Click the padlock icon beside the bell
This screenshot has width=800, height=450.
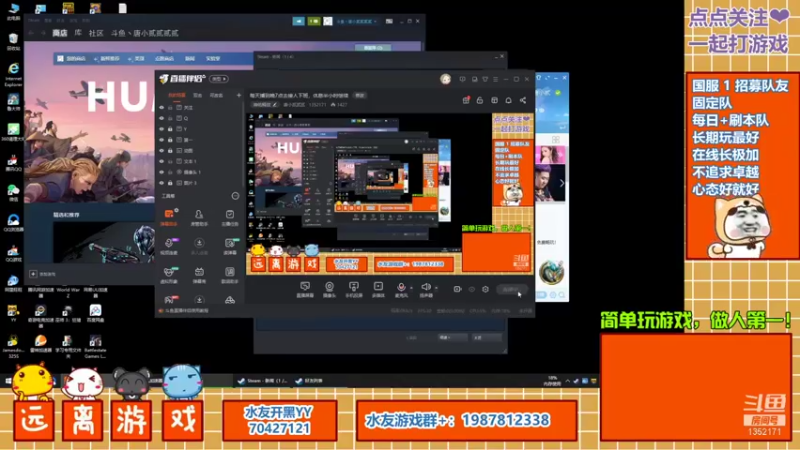(480, 101)
